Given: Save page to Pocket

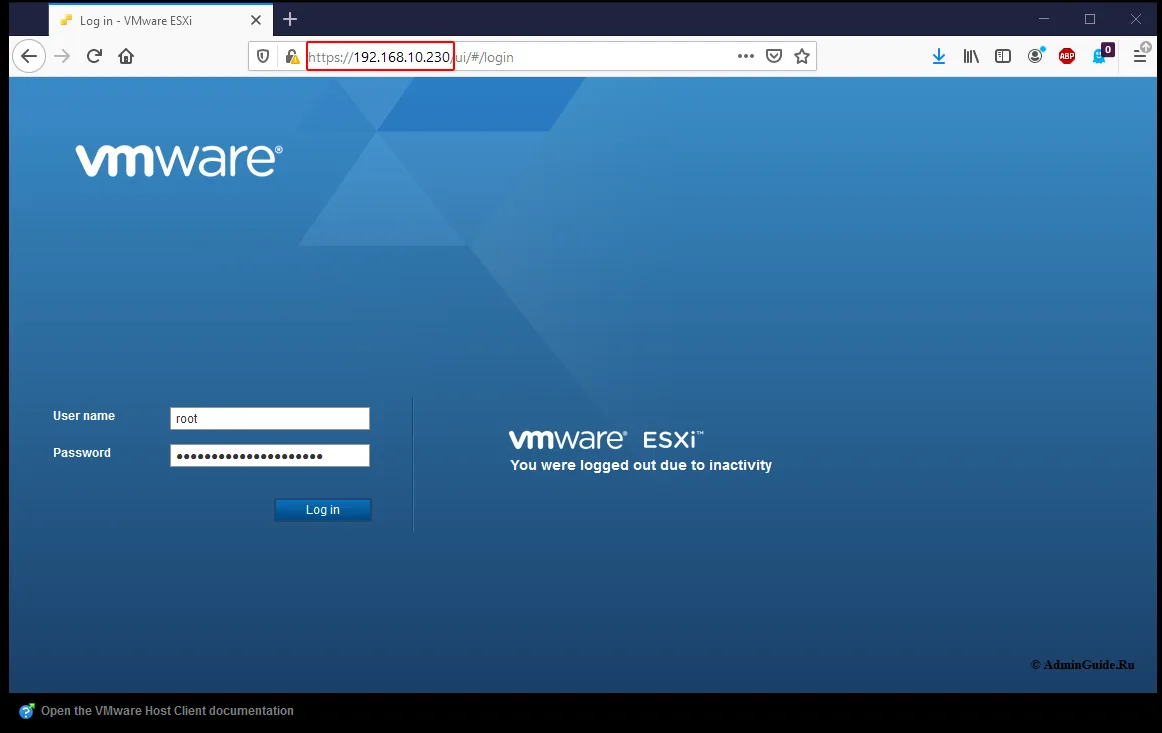Looking at the screenshot, I should pos(774,56).
